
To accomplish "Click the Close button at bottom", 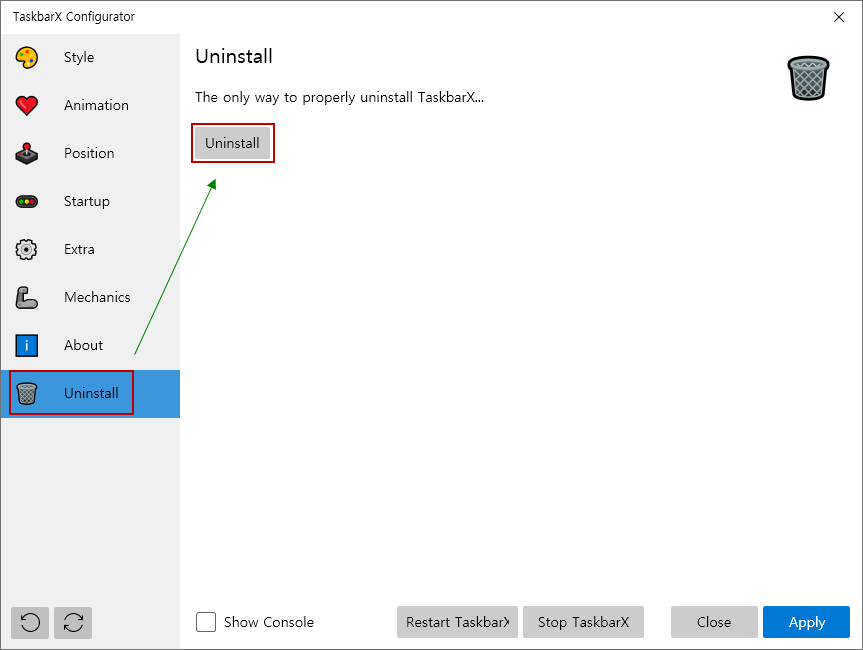I will coord(714,622).
